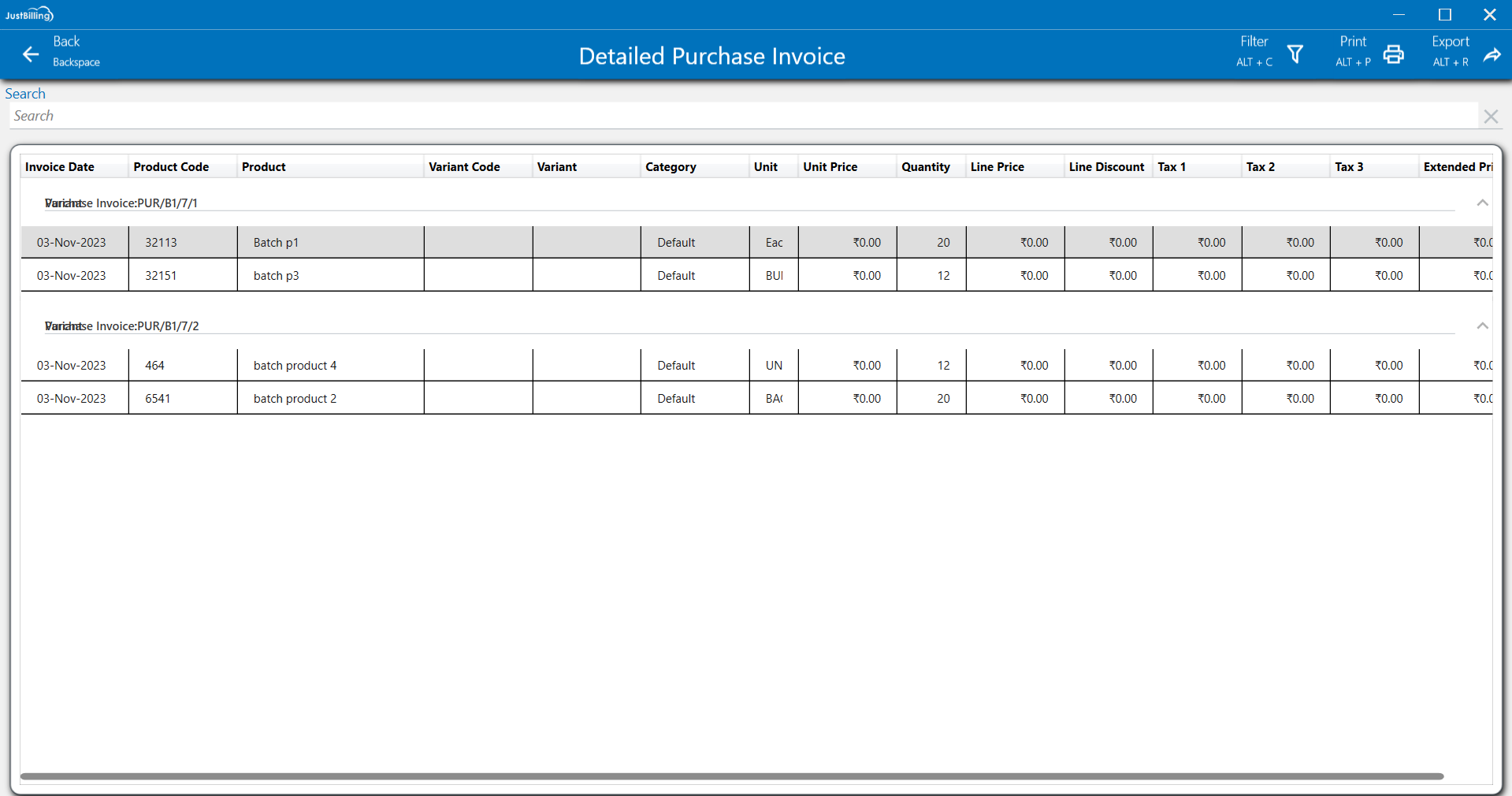Viewport: 1512px width, 796px height.
Task: Collapse the PUR/B1/7/1 invoice group
Action: tap(1482, 203)
